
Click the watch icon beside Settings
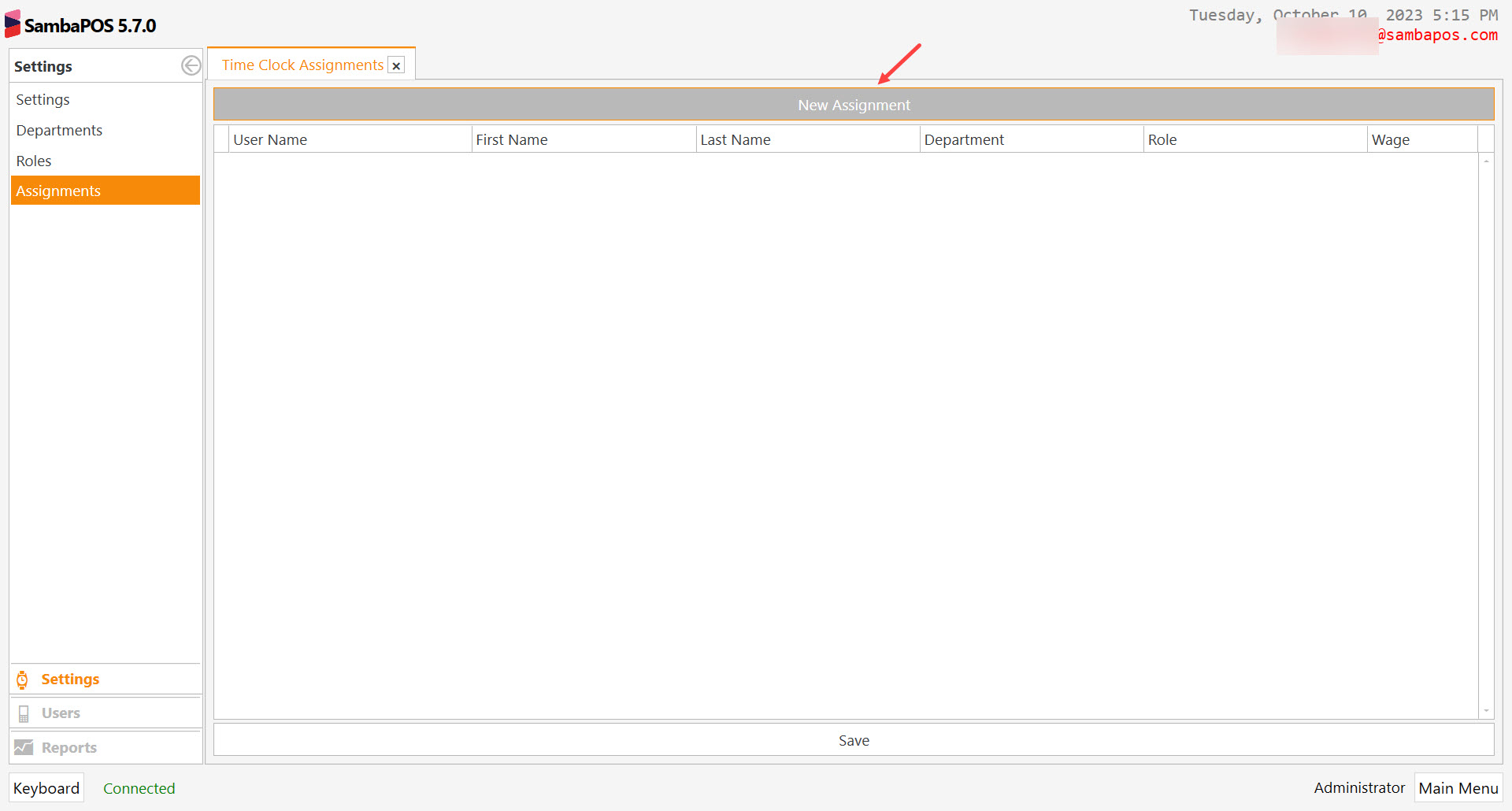(23, 680)
